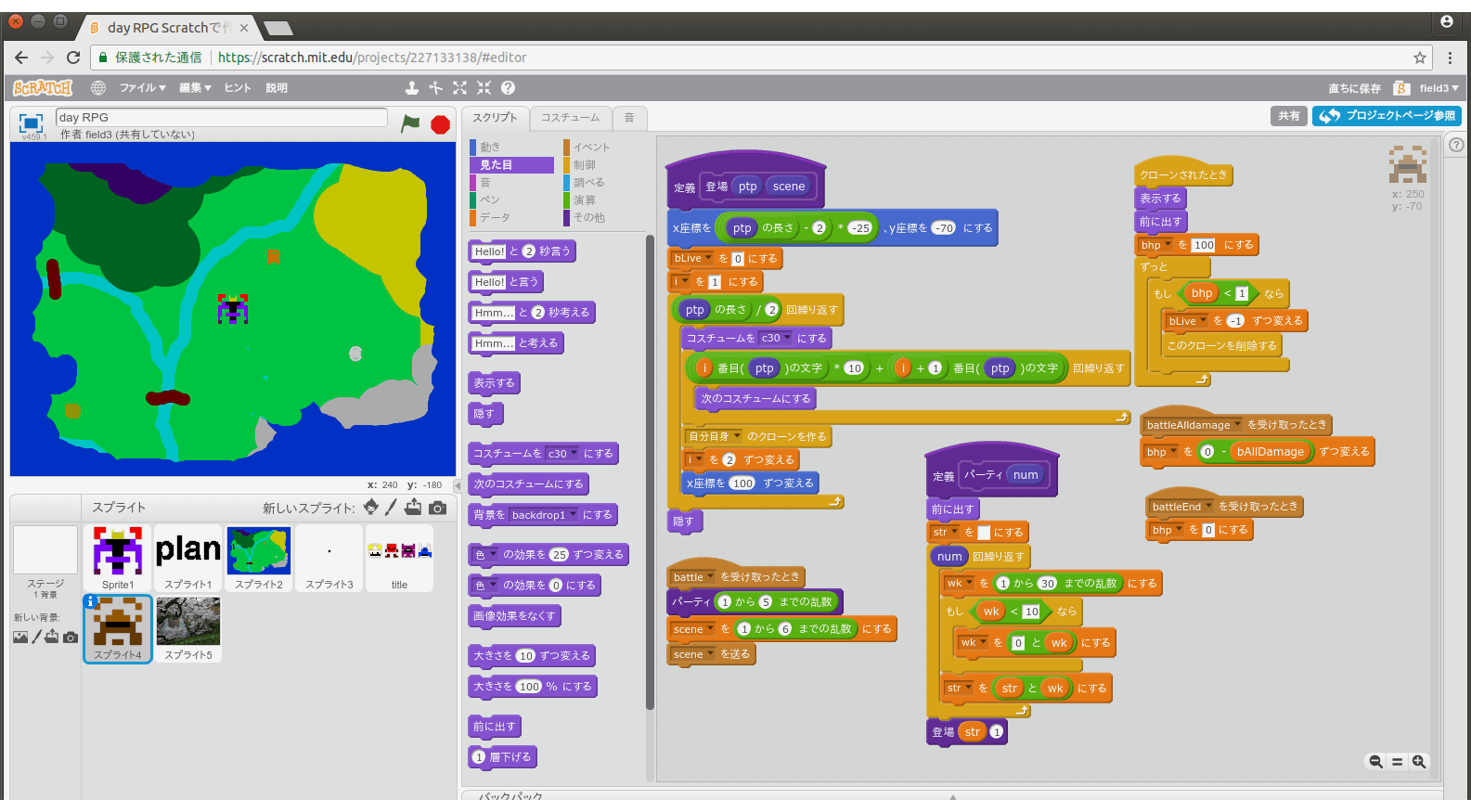The height and width of the screenshot is (812, 1471).
Task: Click the globe language icon
Action: click(98, 87)
